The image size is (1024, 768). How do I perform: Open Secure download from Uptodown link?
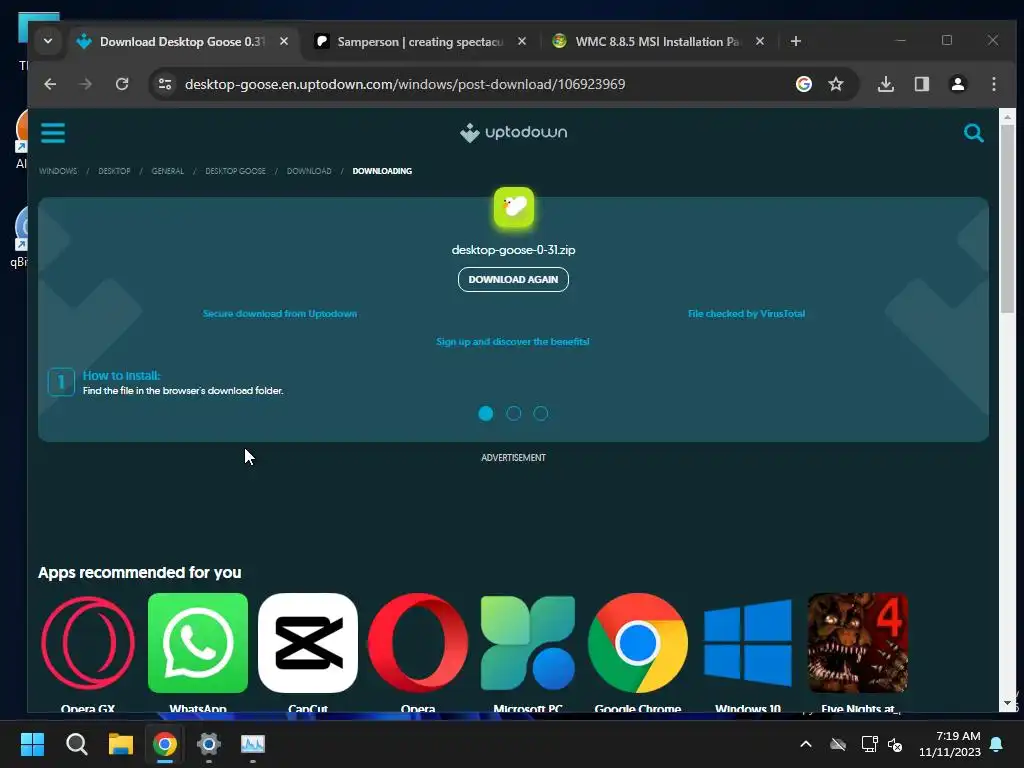pyautogui.click(x=280, y=313)
